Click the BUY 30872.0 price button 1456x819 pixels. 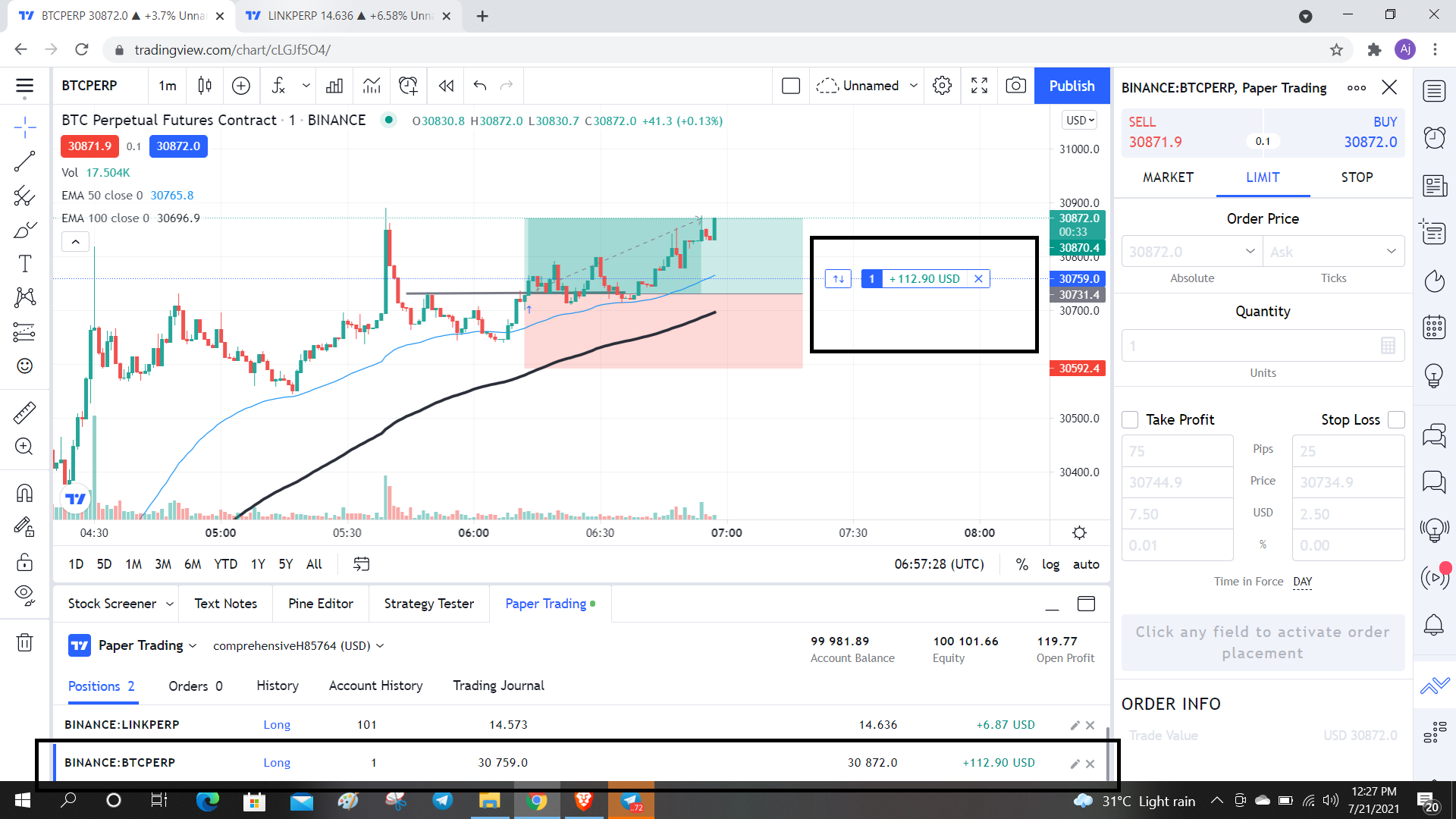[1335, 133]
